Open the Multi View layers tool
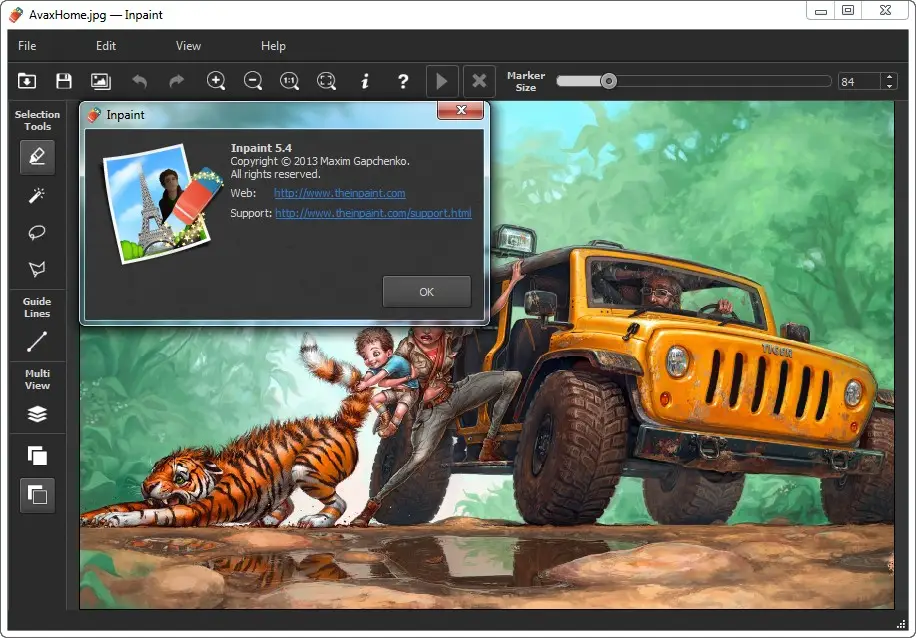 coord(37,414)
